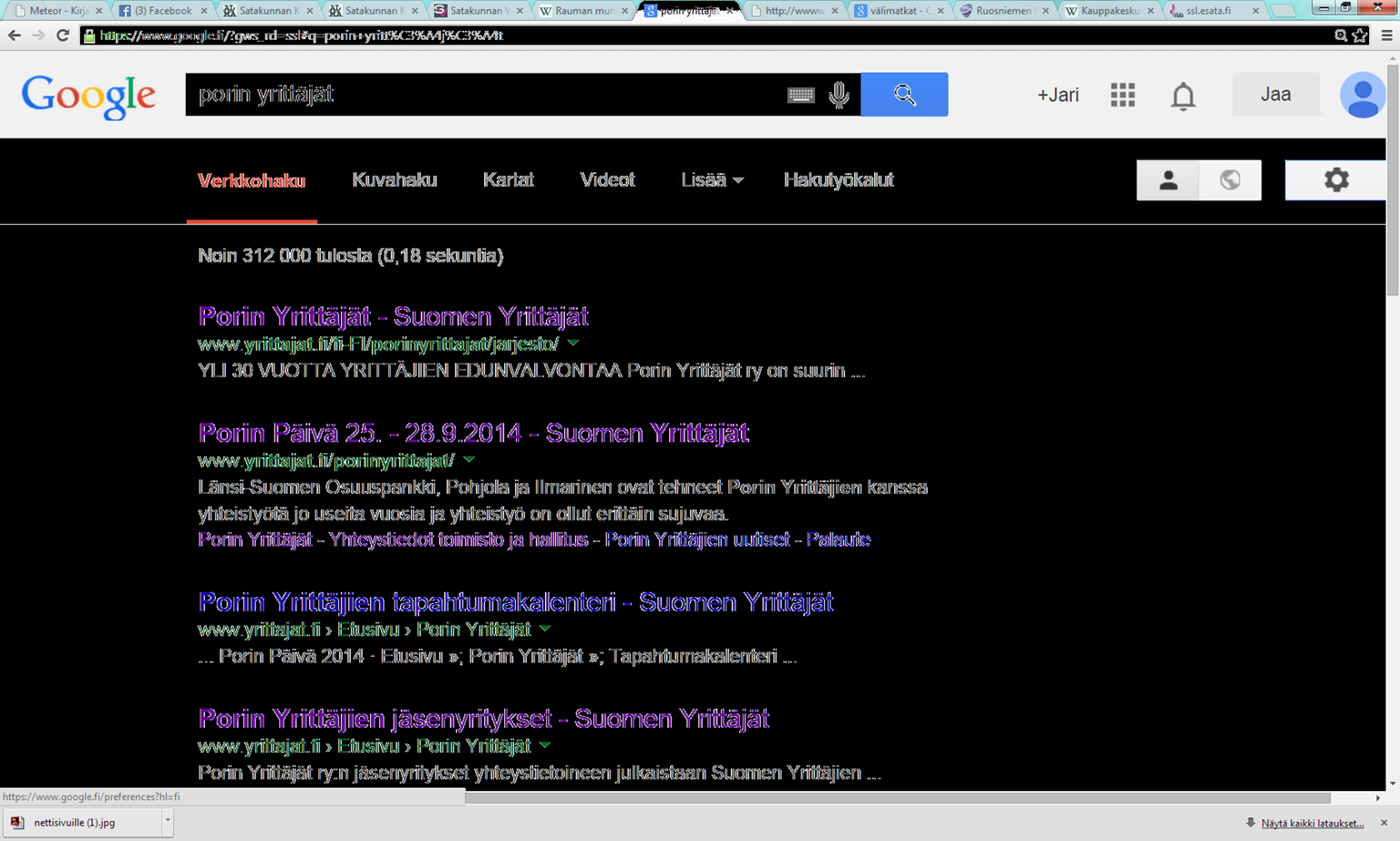Open the on-screen keyboard icon in search box
The height and width of the screenshot is (841, 1400).
pos(801,95)
